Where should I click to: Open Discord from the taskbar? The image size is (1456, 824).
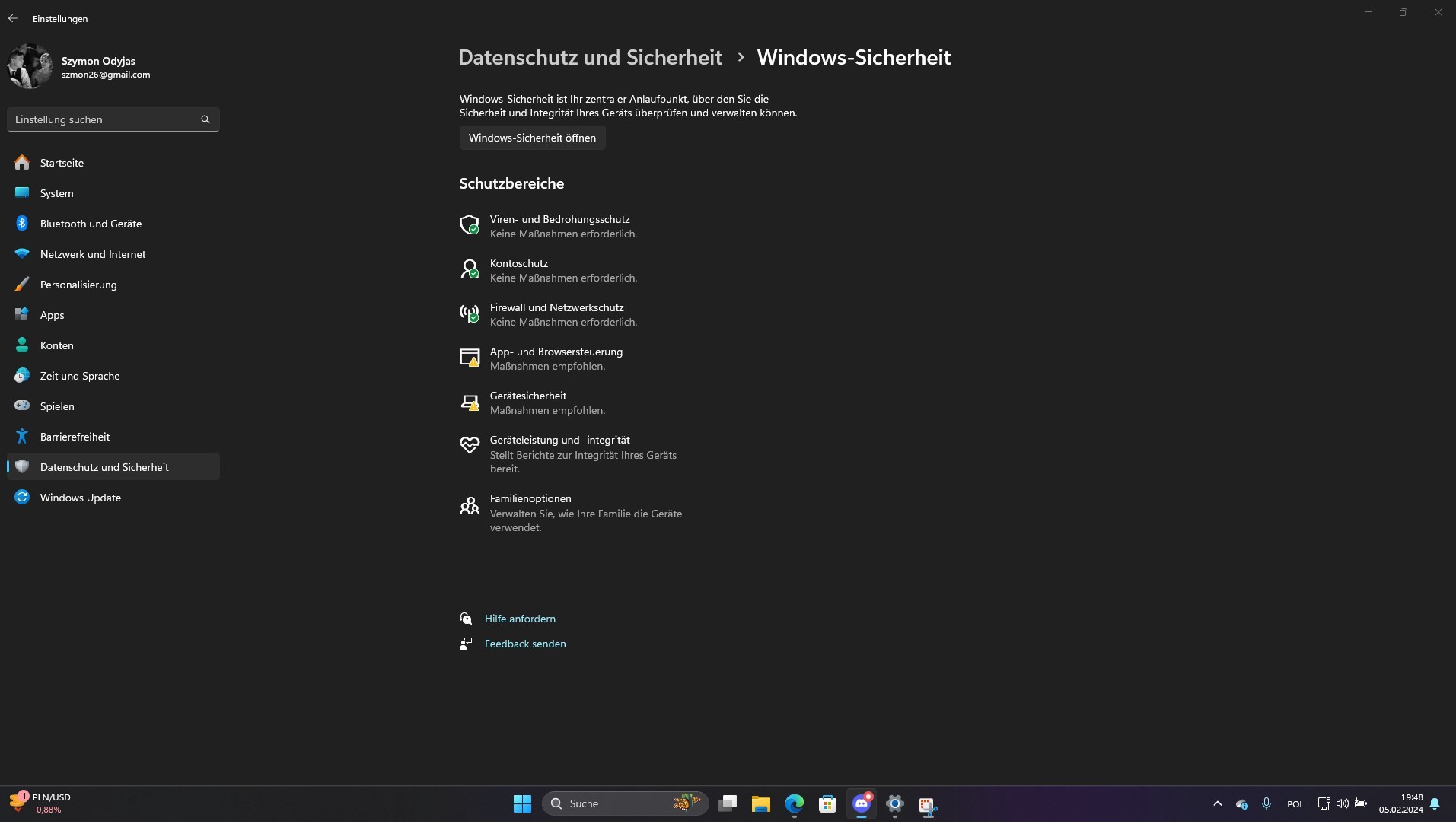point(861,803)
